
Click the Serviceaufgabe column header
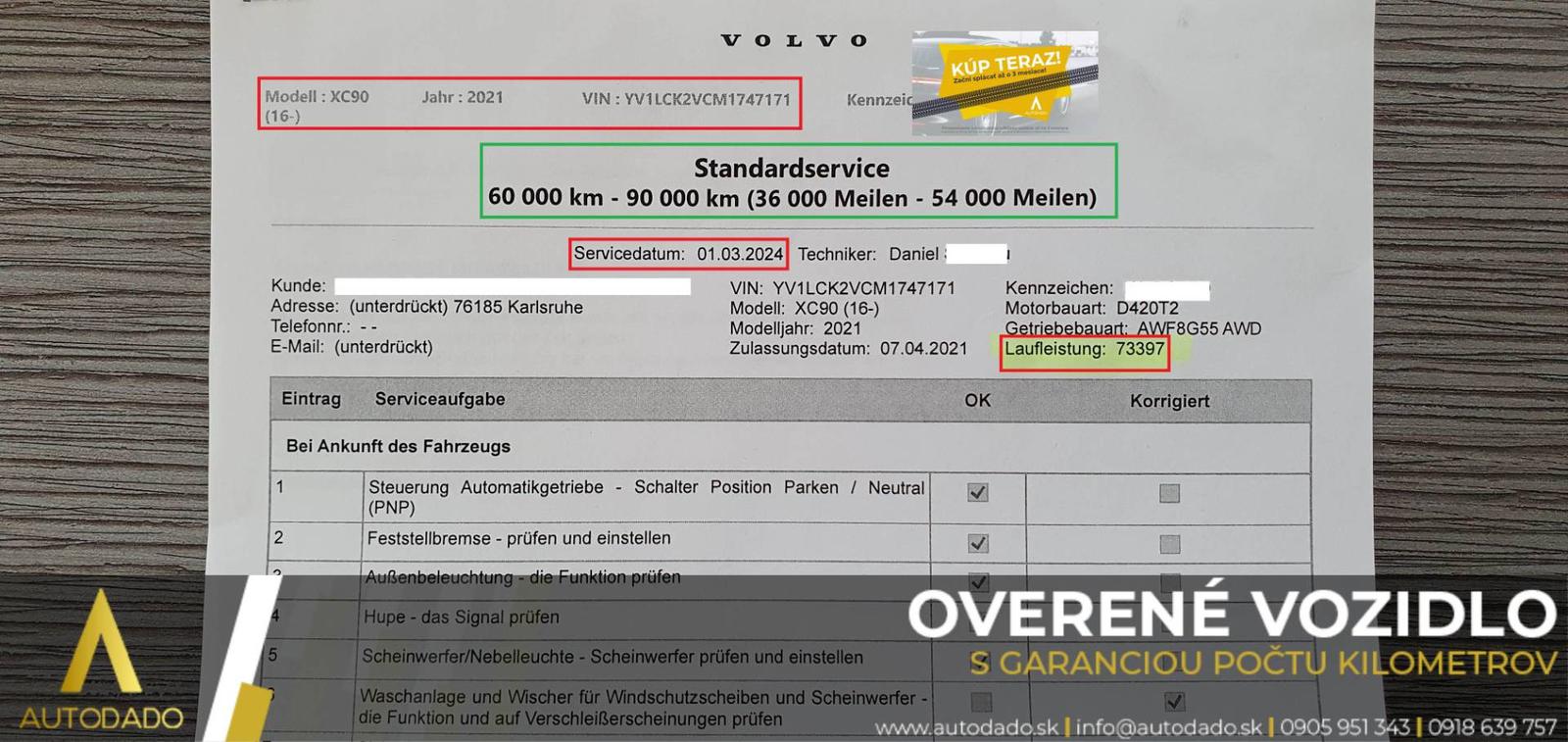click(x=440, y=399)
